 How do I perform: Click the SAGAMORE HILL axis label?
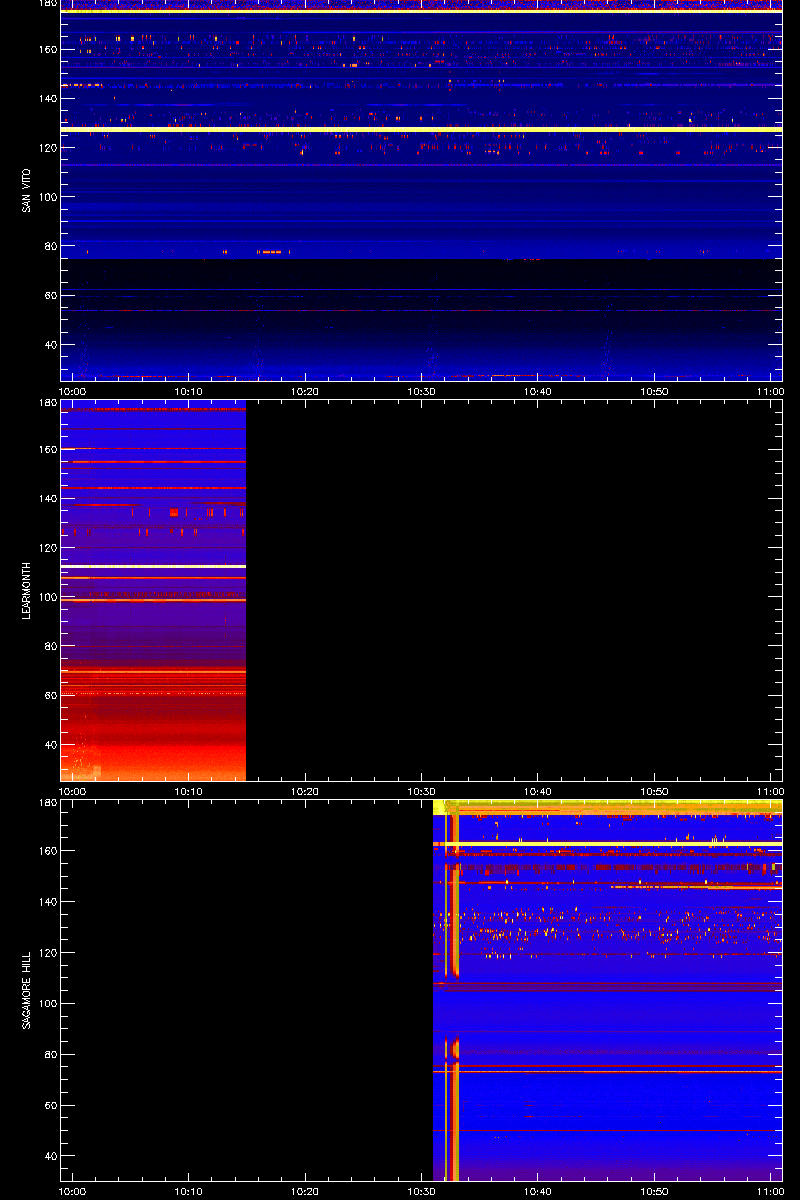click(27, 989)
